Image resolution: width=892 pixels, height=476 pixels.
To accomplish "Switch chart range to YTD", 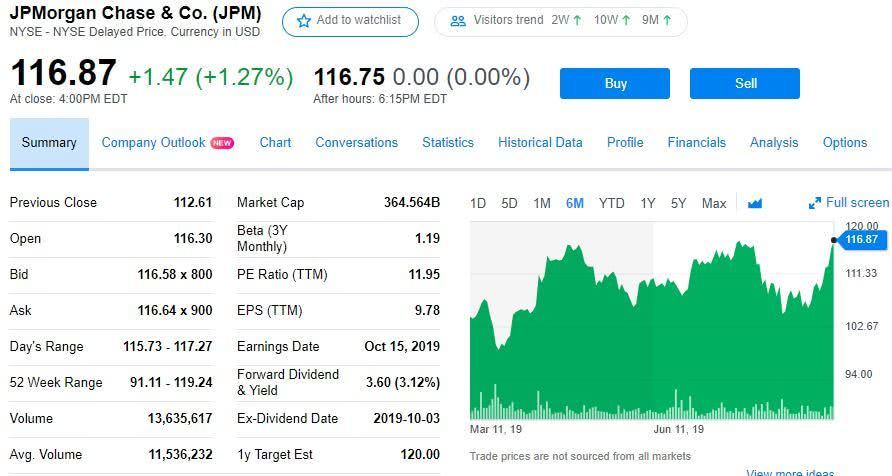I will [x=611, y=203].
